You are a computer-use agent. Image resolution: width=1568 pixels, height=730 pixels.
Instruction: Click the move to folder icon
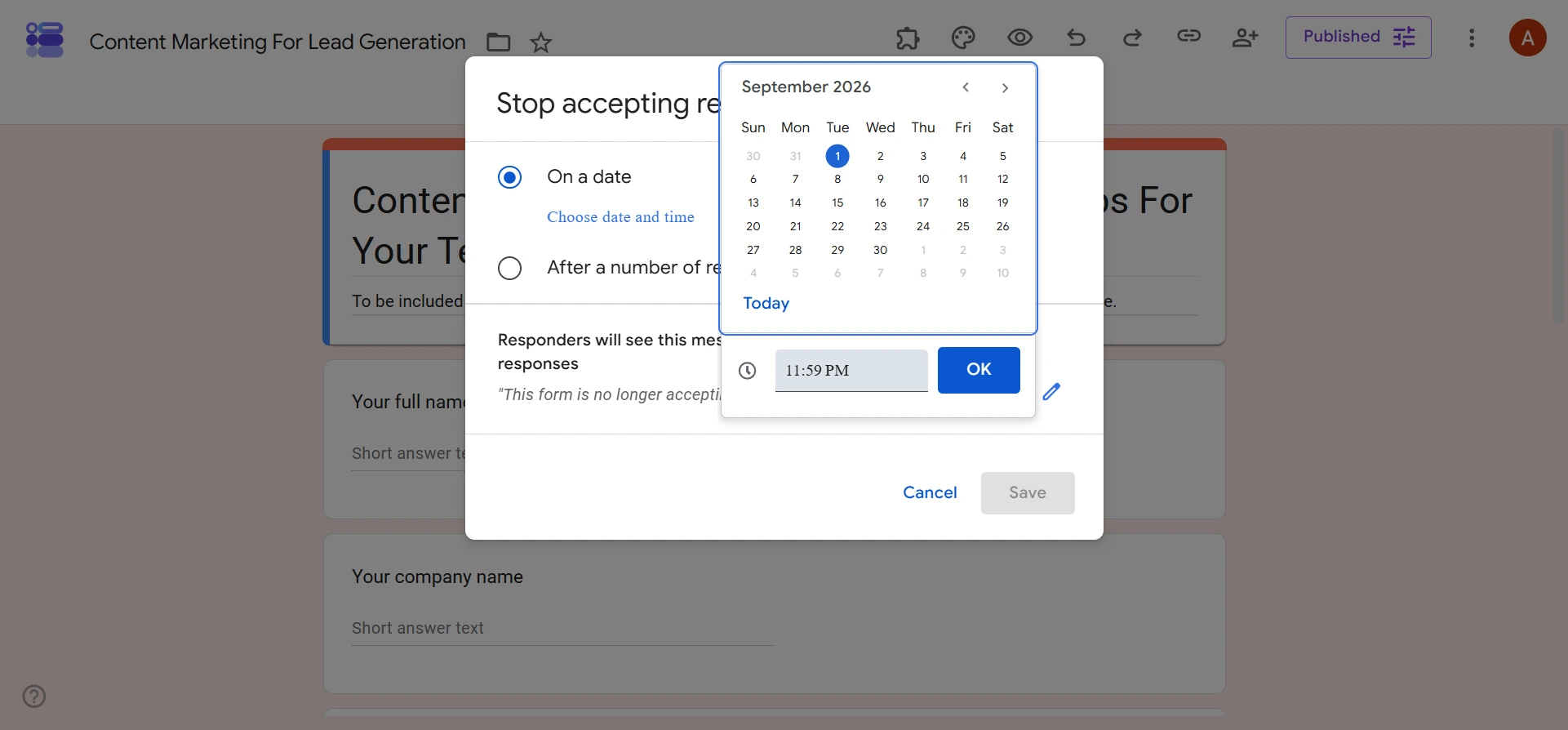498,42
